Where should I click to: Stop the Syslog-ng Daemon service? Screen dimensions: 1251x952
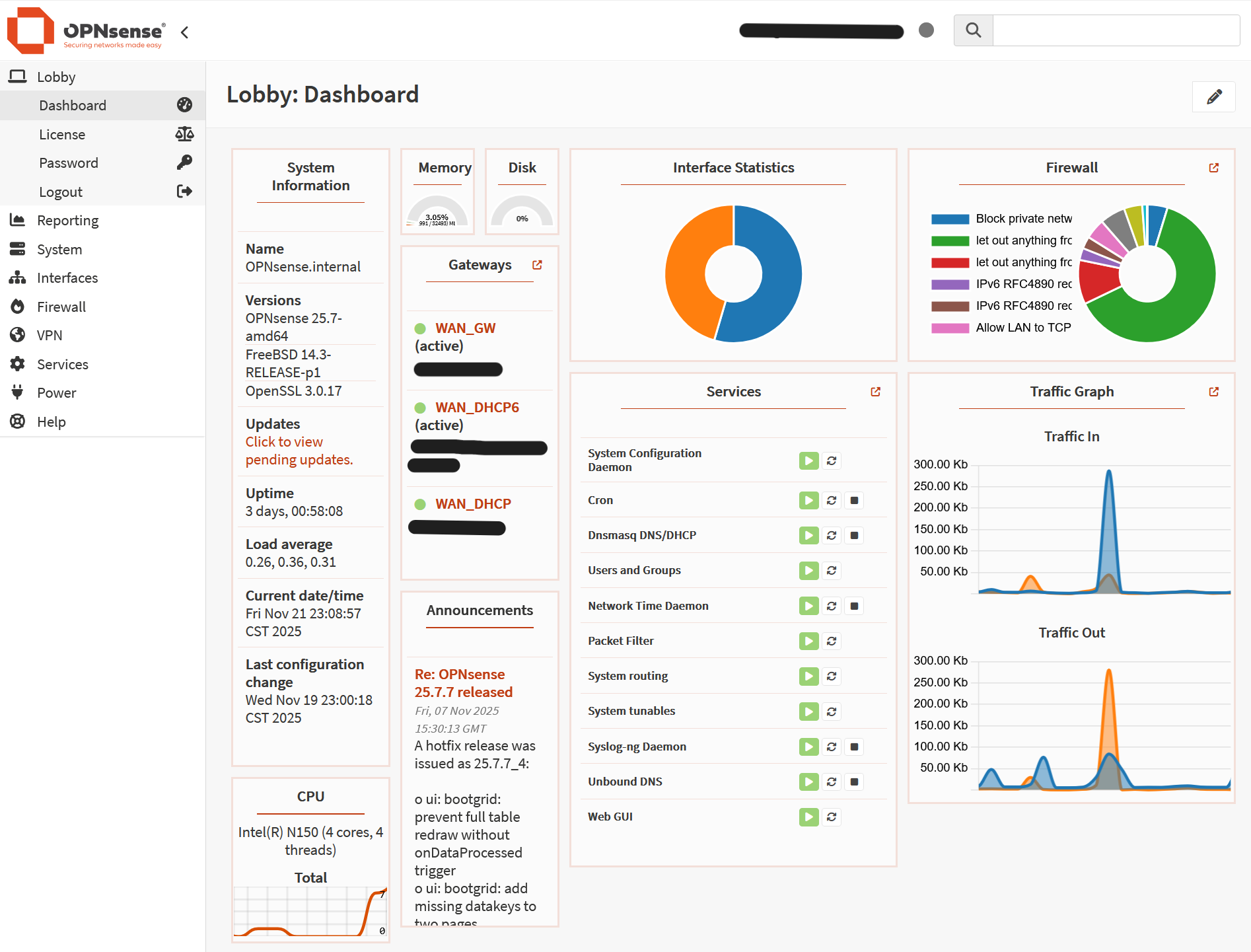[854, 747]
